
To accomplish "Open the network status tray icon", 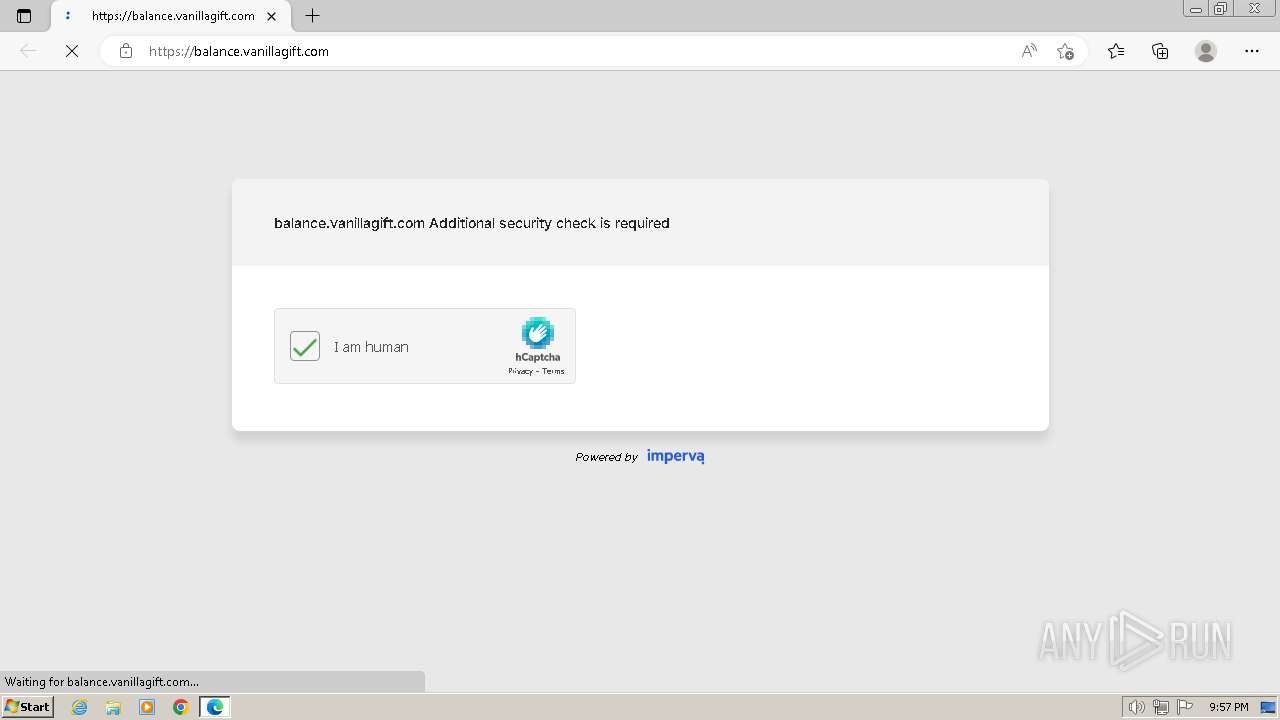I will (x=1161, y=707).
